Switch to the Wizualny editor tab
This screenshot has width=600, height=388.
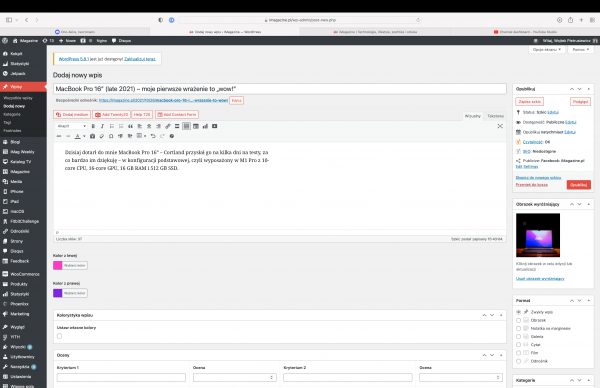tap(473, 116)
